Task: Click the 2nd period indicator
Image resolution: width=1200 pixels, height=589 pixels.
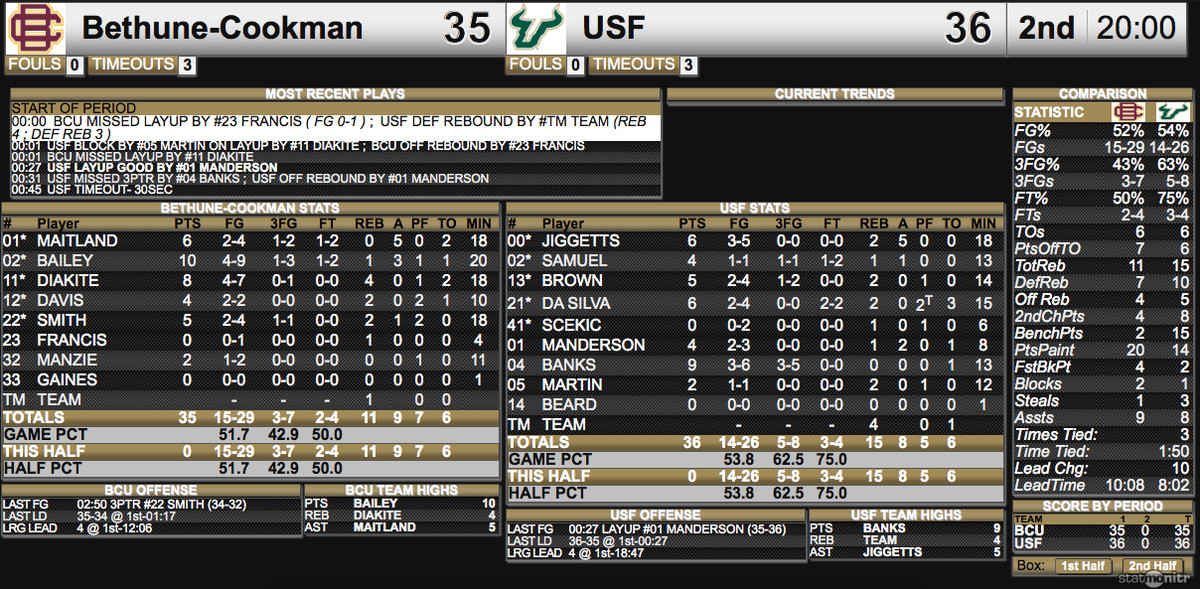Action: click(x=1046, y=28)
